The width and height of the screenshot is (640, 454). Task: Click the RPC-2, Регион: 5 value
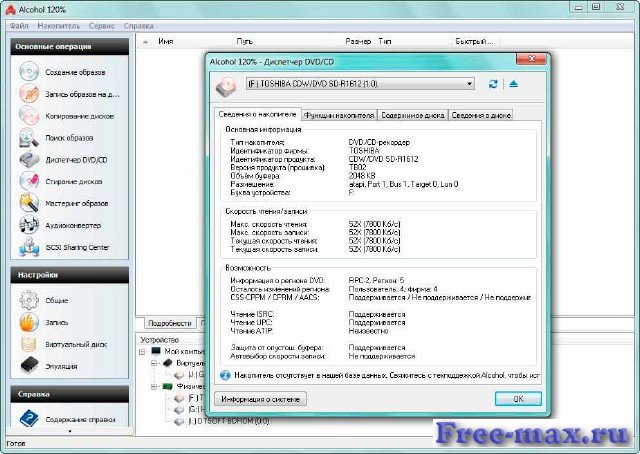[x=376, y=280]
